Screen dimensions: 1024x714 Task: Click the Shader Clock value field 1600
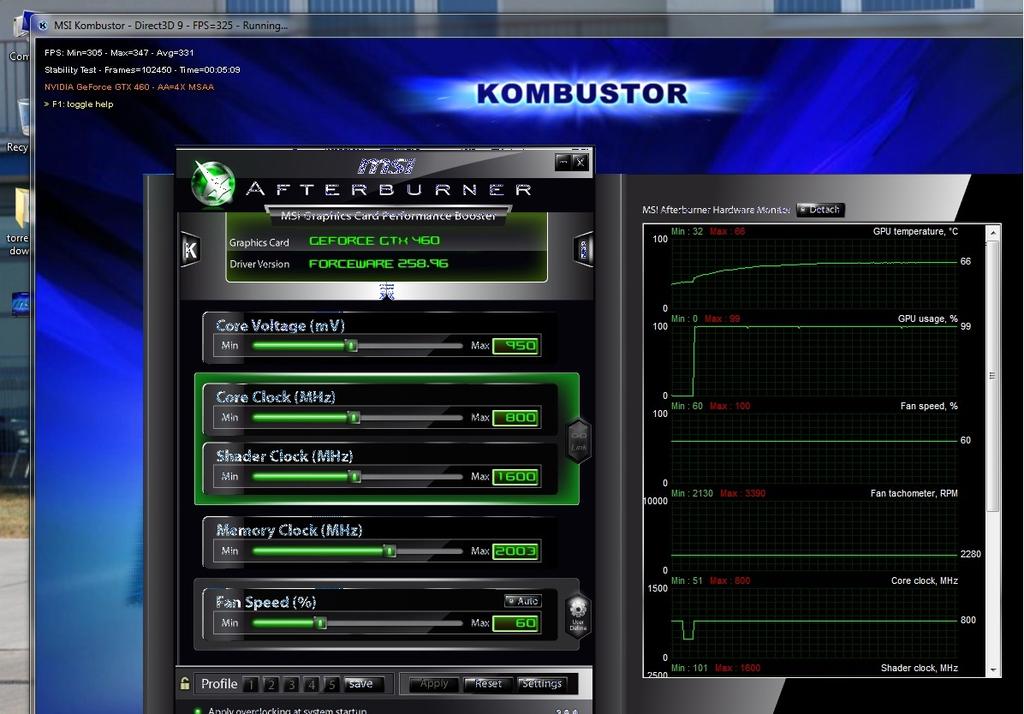pos(516,477)
